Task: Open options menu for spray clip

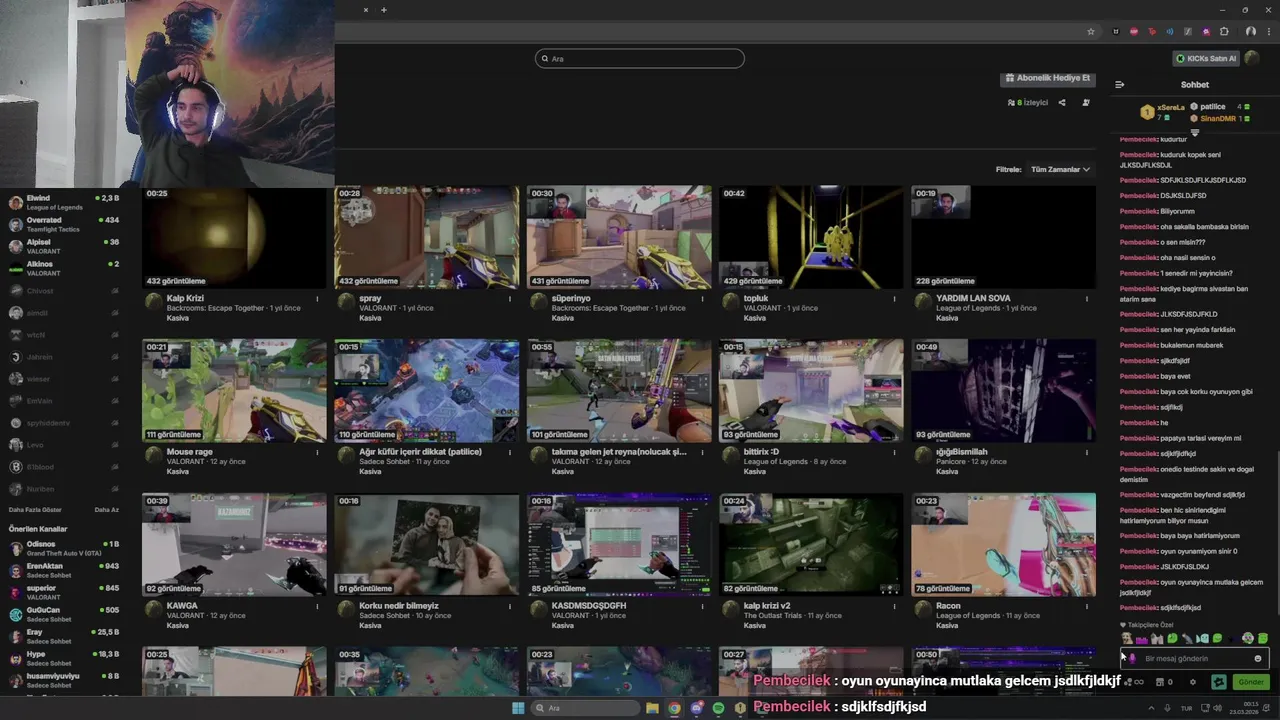Action: click(510, 298)
